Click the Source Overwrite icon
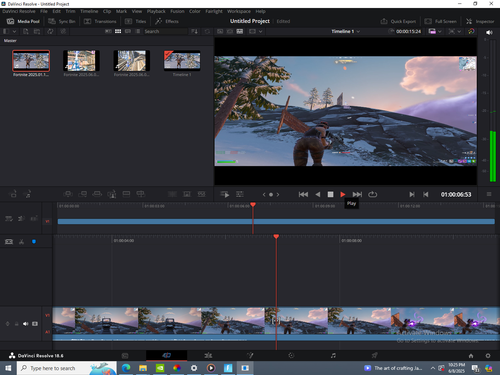This screenshot has height=375, width=500. pyautogui.click(x=141, y=194)
